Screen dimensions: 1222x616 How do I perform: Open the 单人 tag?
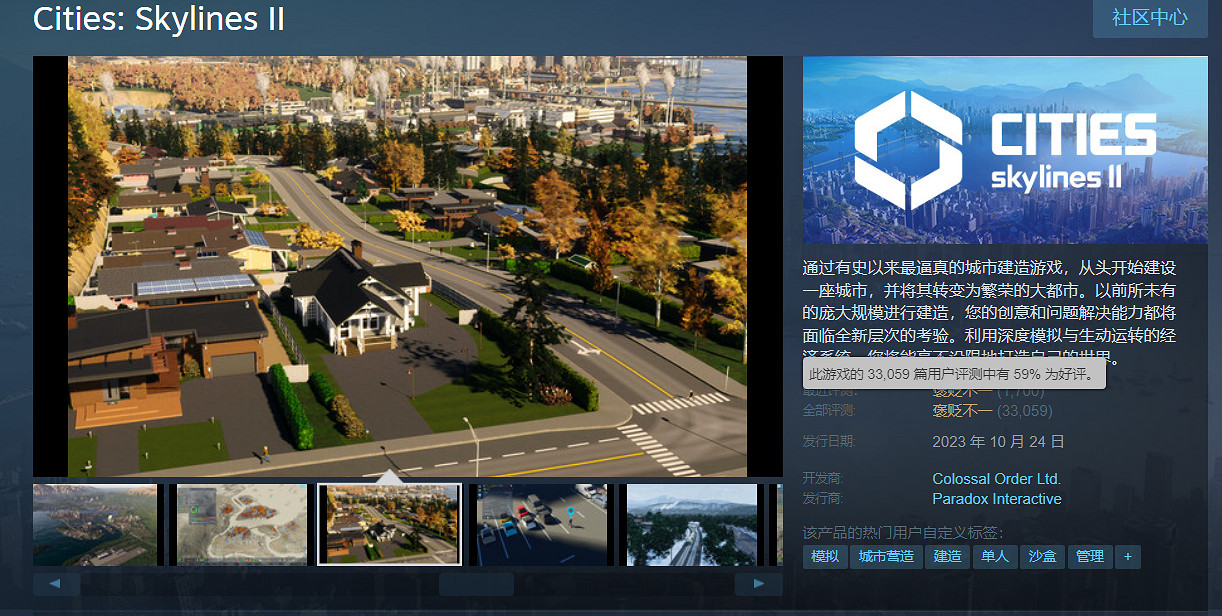point(995,557)
